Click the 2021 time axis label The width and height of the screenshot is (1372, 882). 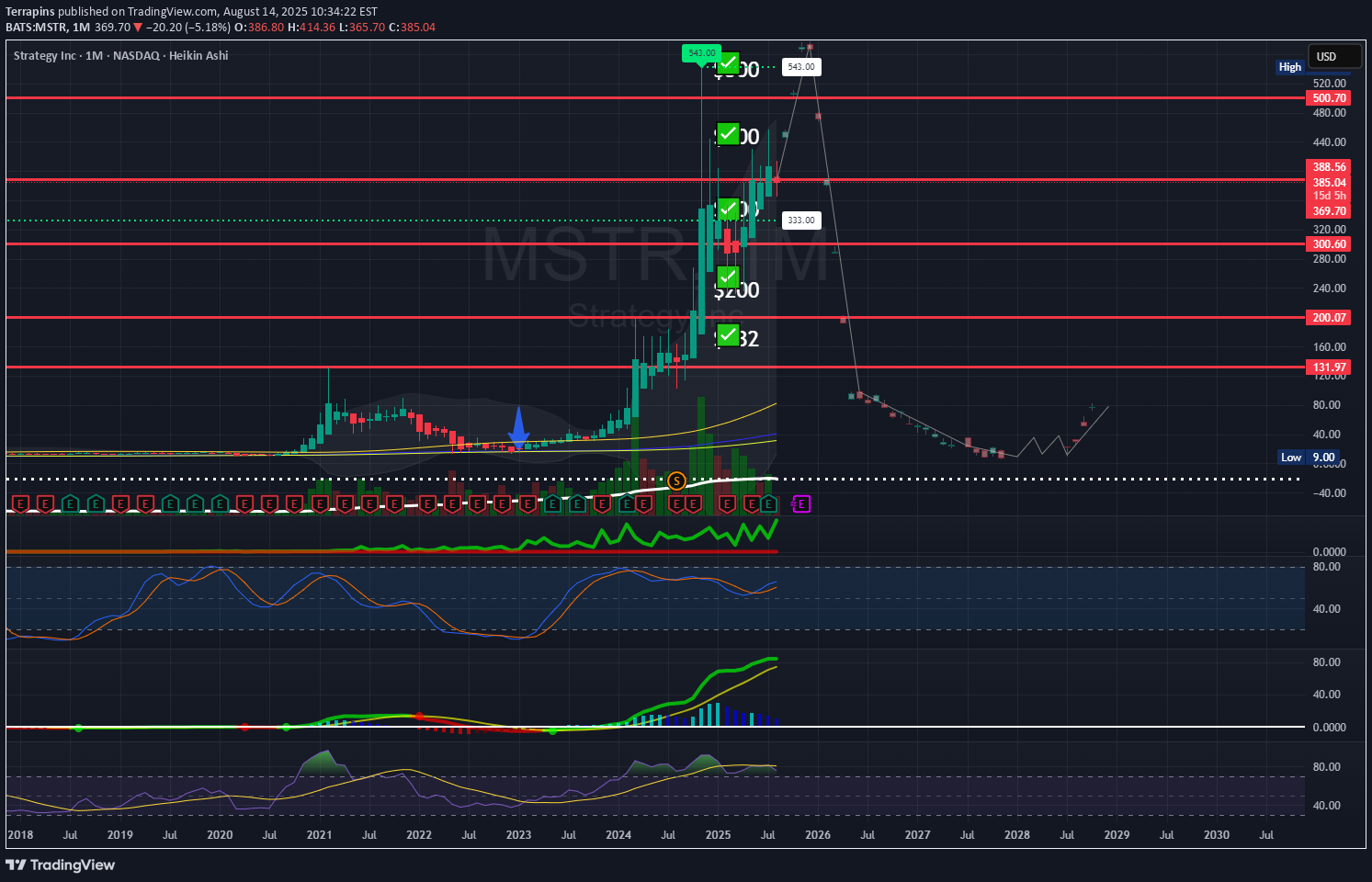click(x=319, y=835)
